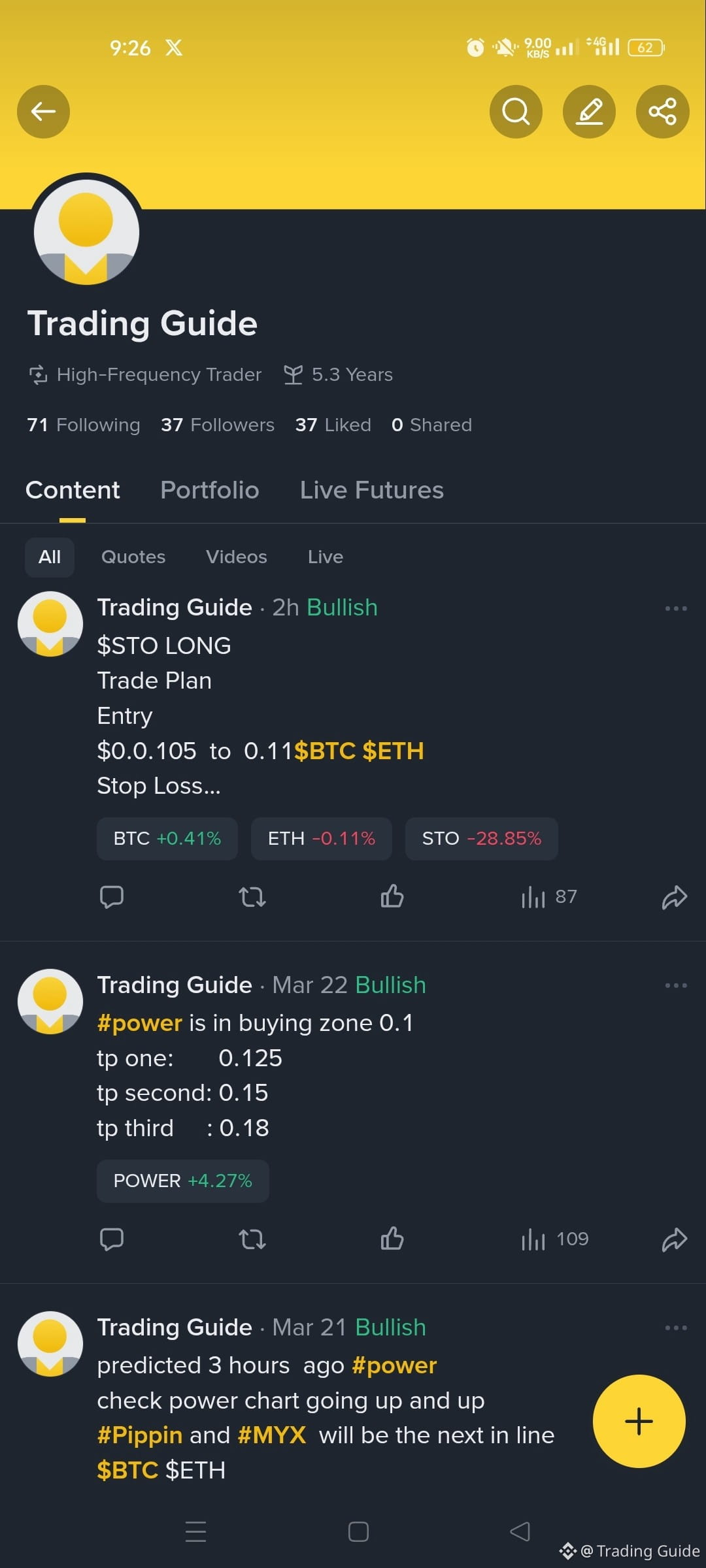
Task: Like the #power buying zone post
Action: pyautogui.click(x=392, y=1239)
